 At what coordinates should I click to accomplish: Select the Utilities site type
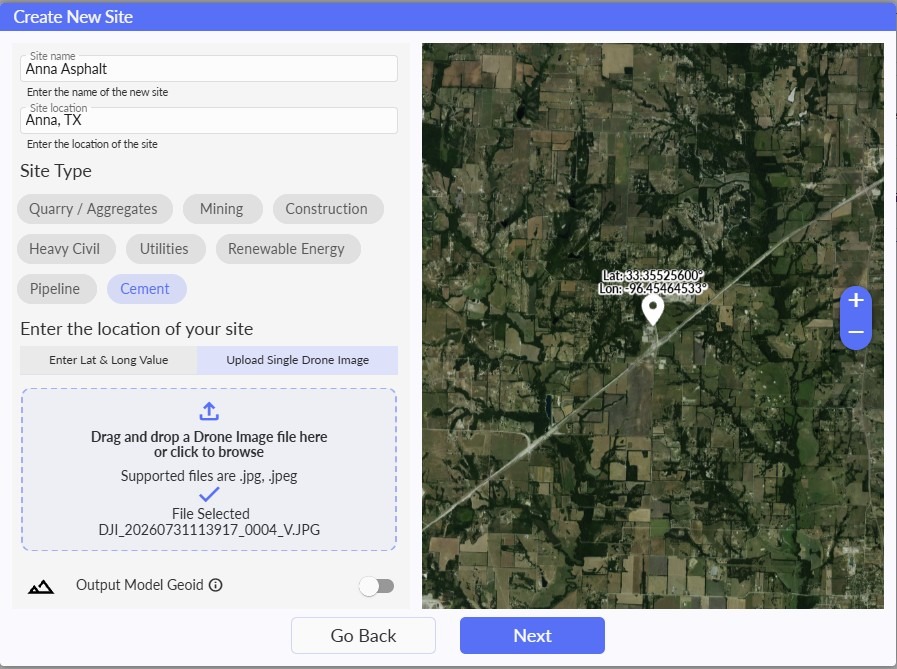coord(165,249)
